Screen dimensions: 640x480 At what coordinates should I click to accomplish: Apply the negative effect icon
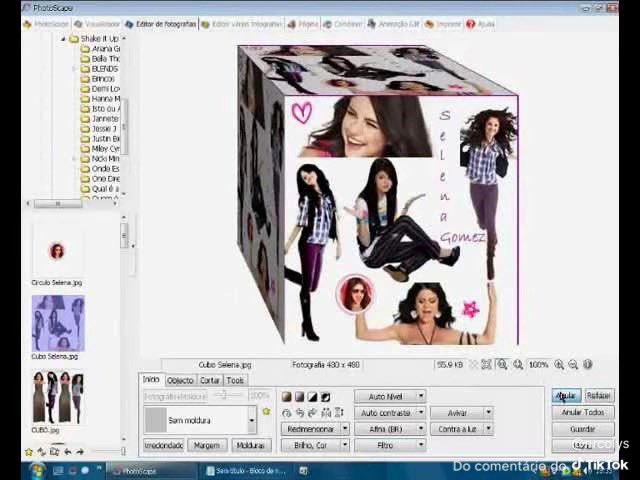326,397
